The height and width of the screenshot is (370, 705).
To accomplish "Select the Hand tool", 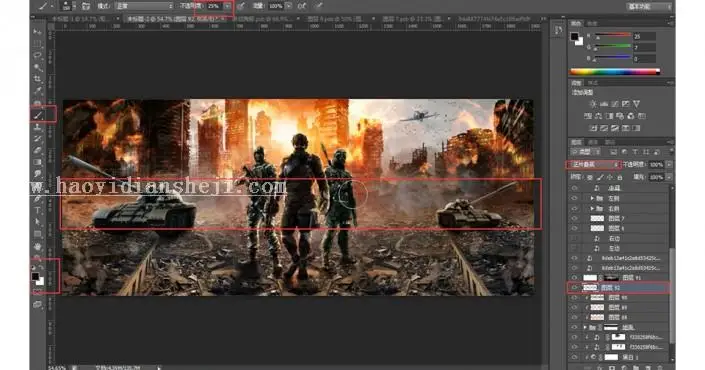I will (x=38, y=246).
